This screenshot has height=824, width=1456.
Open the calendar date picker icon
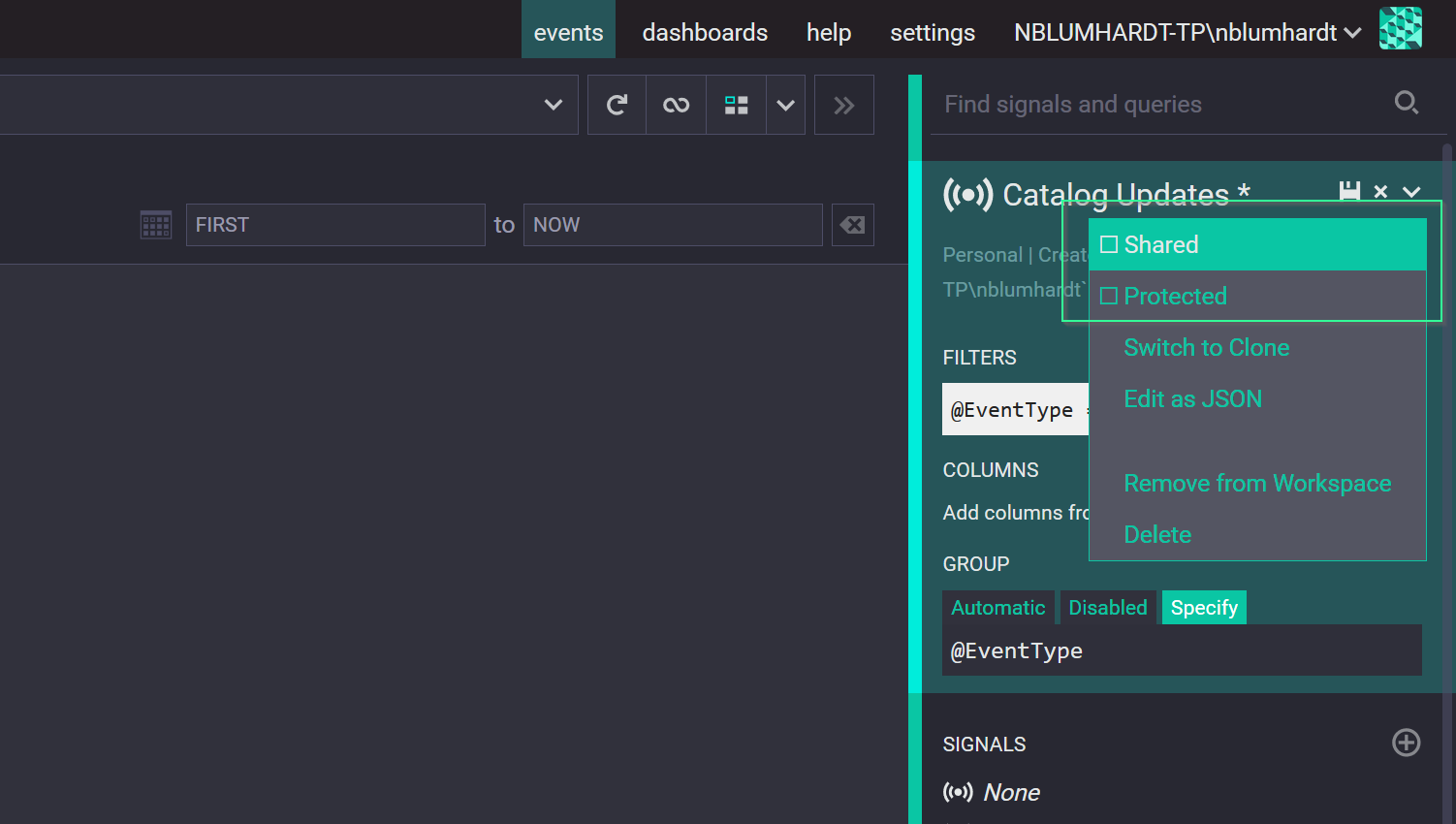(x=156, y=225)
